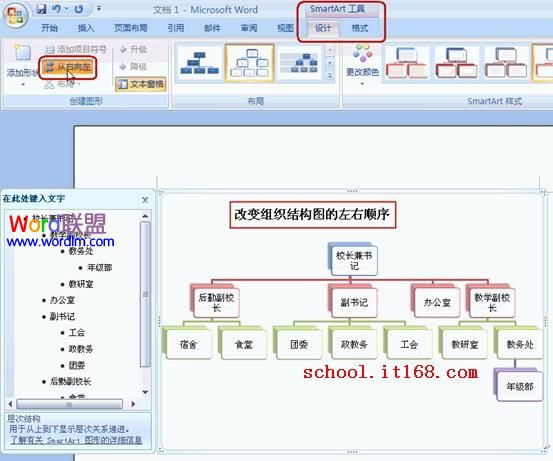Click the text pane horizontal scrollbar thumb
The width and height of the screenshot is (553, 461).
tap(69, 404)
